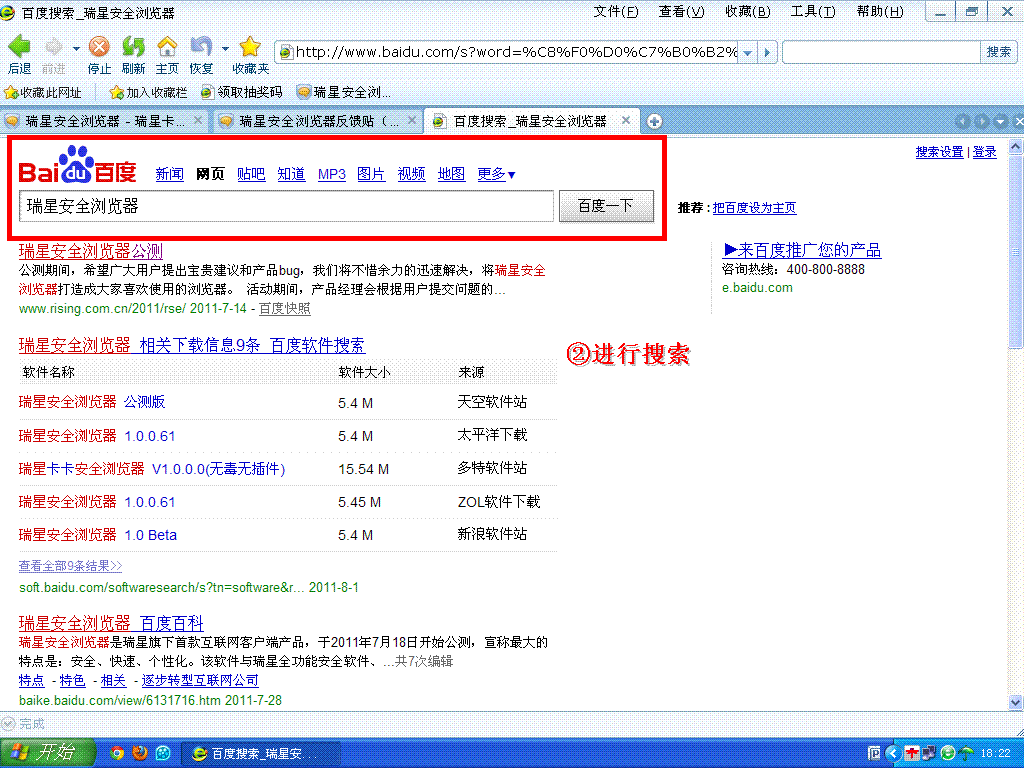Open Baidu 知道 category
This screenshot has width=1024, height=768.
coord(291,174)
